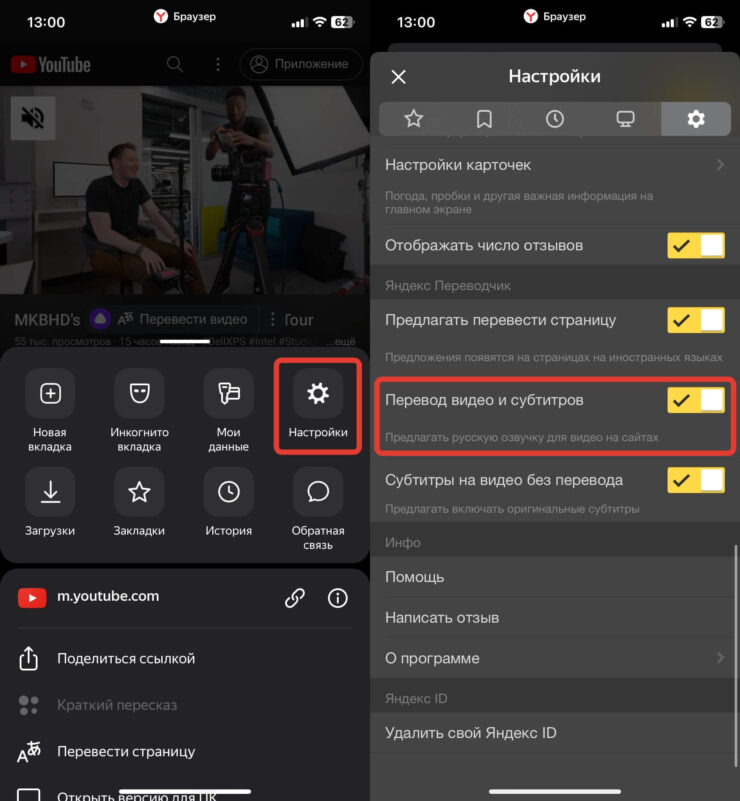Tap Новая вкладка plus icon
Screen dimensions: 740x801
50,394
